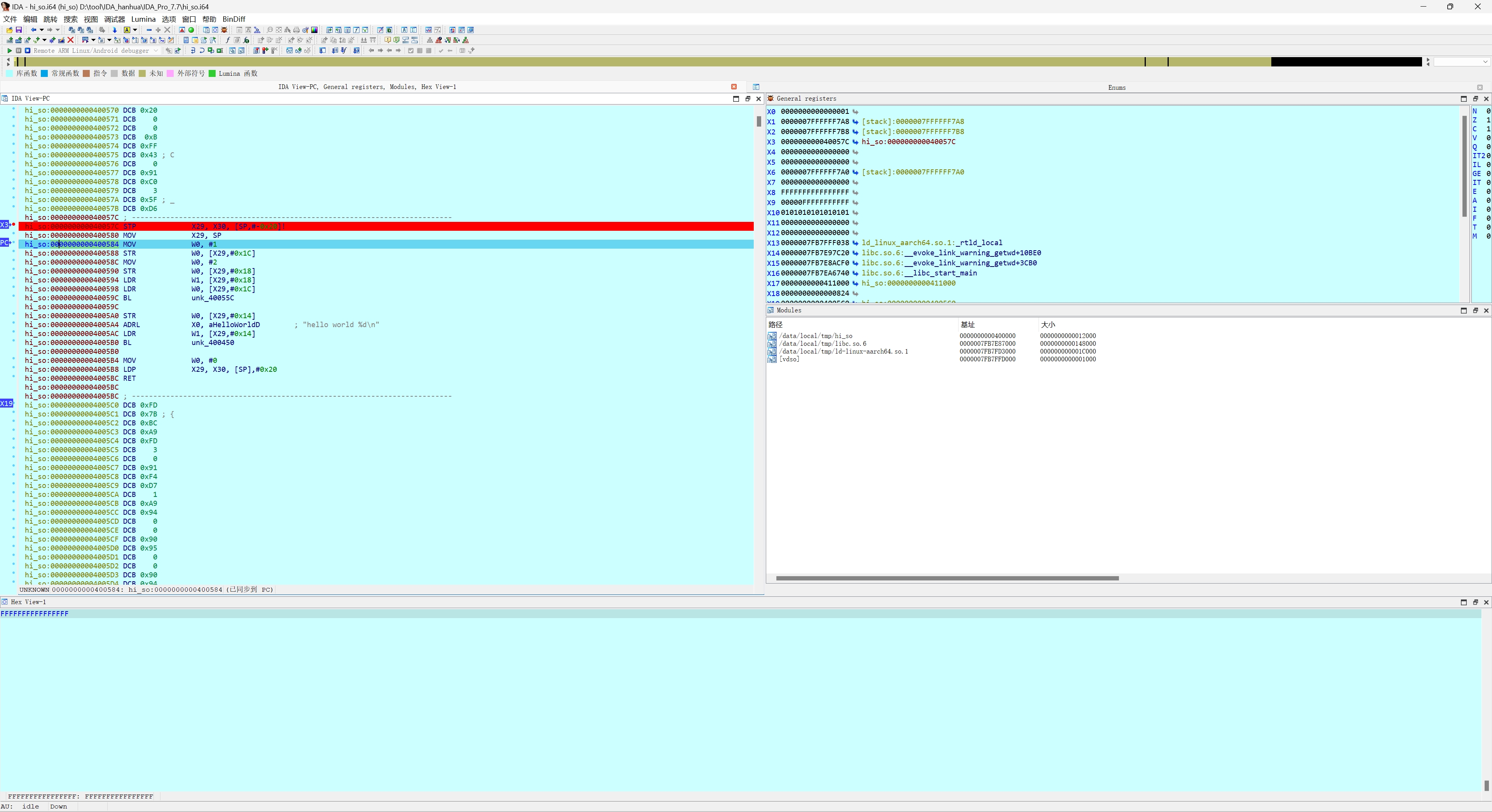Viewport: 1492px width, 812px height.
Task: Open the color spectrum icon in the toolbar
Action: (x=314, y=30)
